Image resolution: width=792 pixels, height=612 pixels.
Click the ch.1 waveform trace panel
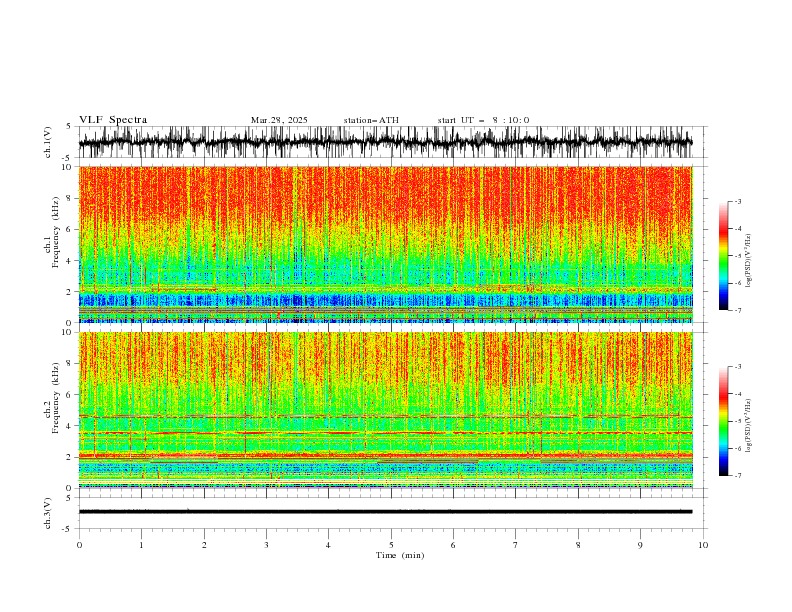pyautogui.click(x=392, y=142)
